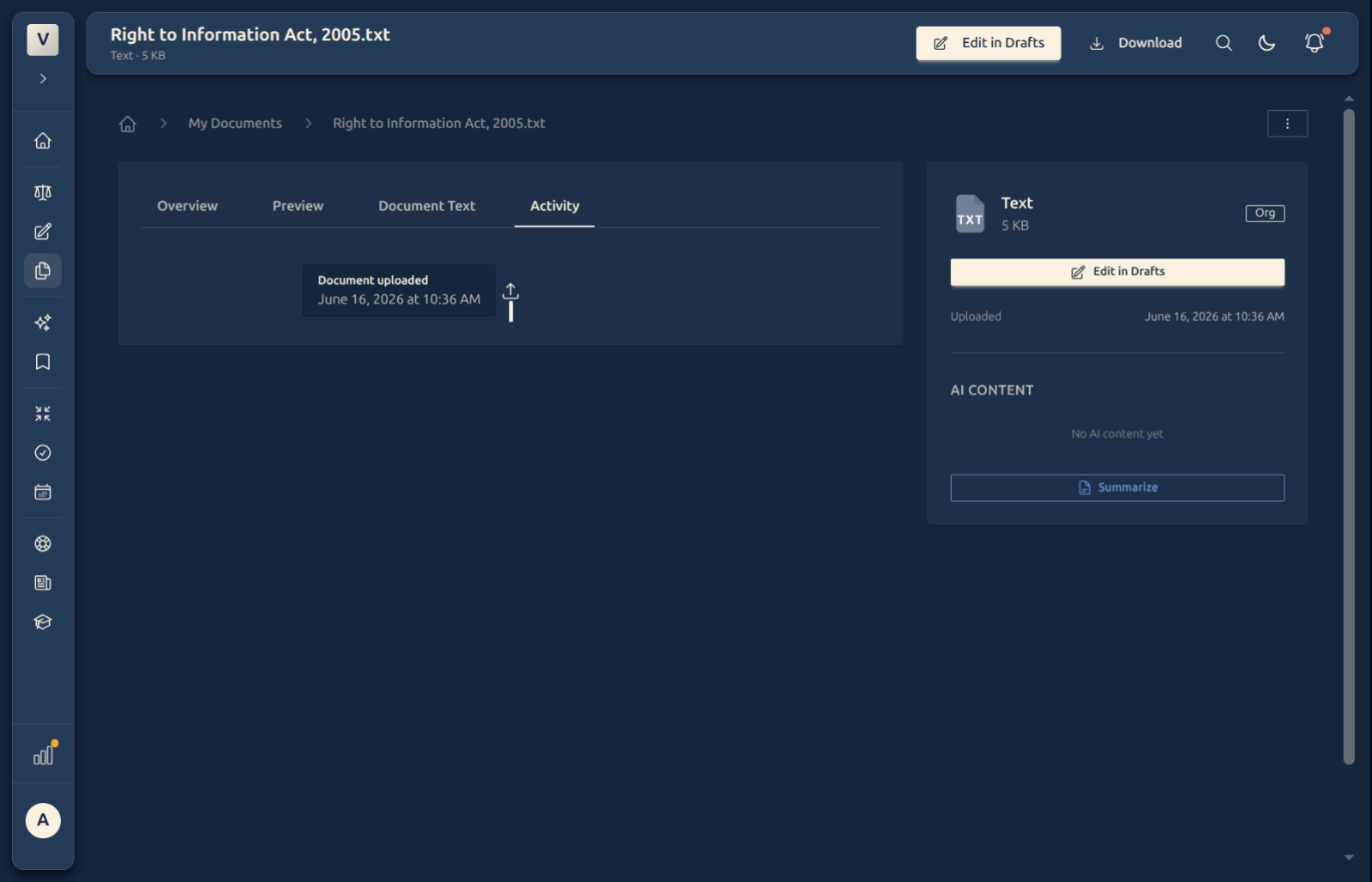Click the "No AI content yet" text
This screenshot has width=1372, height=882.
tap(1117, 434)
